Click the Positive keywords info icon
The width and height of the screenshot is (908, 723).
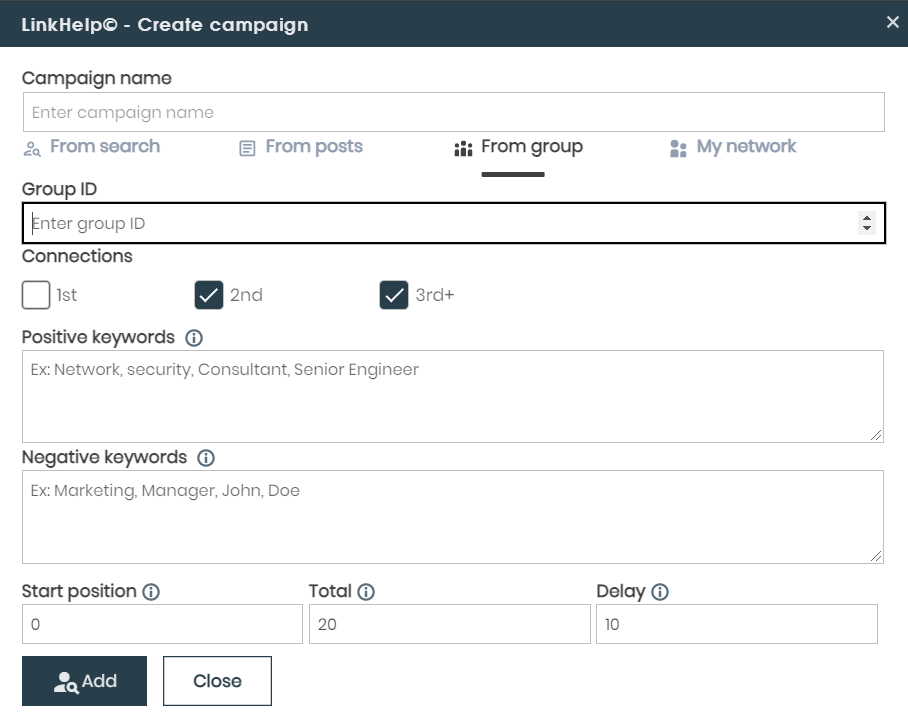(x=194, y=338)
